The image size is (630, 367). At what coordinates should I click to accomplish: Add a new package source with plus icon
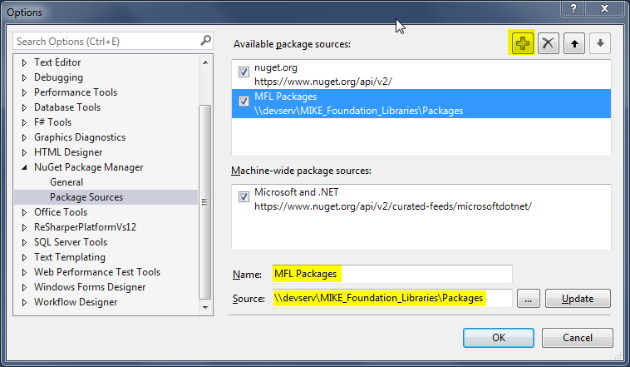click(x=522, y=43)
